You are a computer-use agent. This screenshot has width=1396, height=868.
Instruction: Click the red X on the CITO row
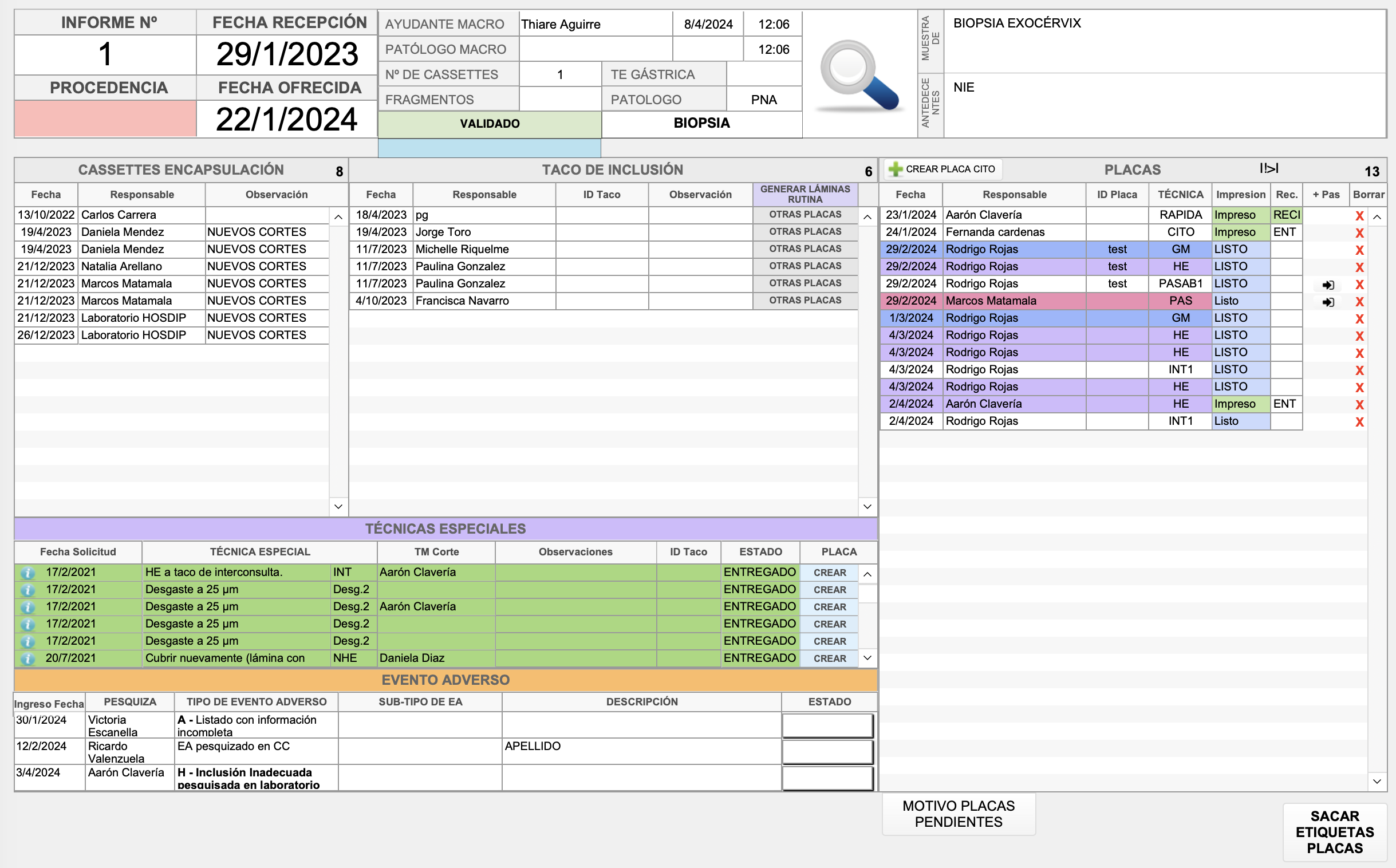tap(1359, 233)
